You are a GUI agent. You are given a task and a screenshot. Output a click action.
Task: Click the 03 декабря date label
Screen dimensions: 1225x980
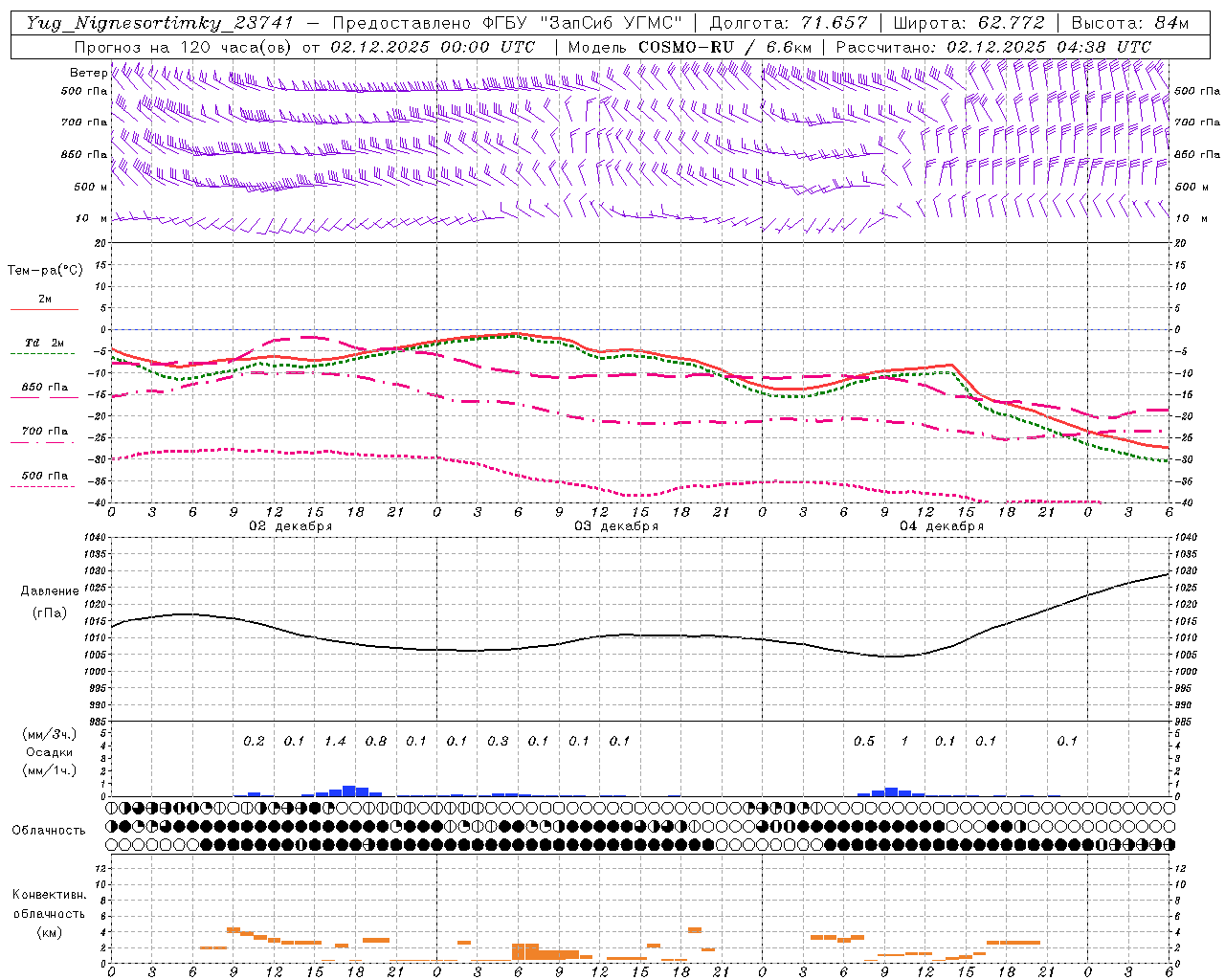click(616, 526)
